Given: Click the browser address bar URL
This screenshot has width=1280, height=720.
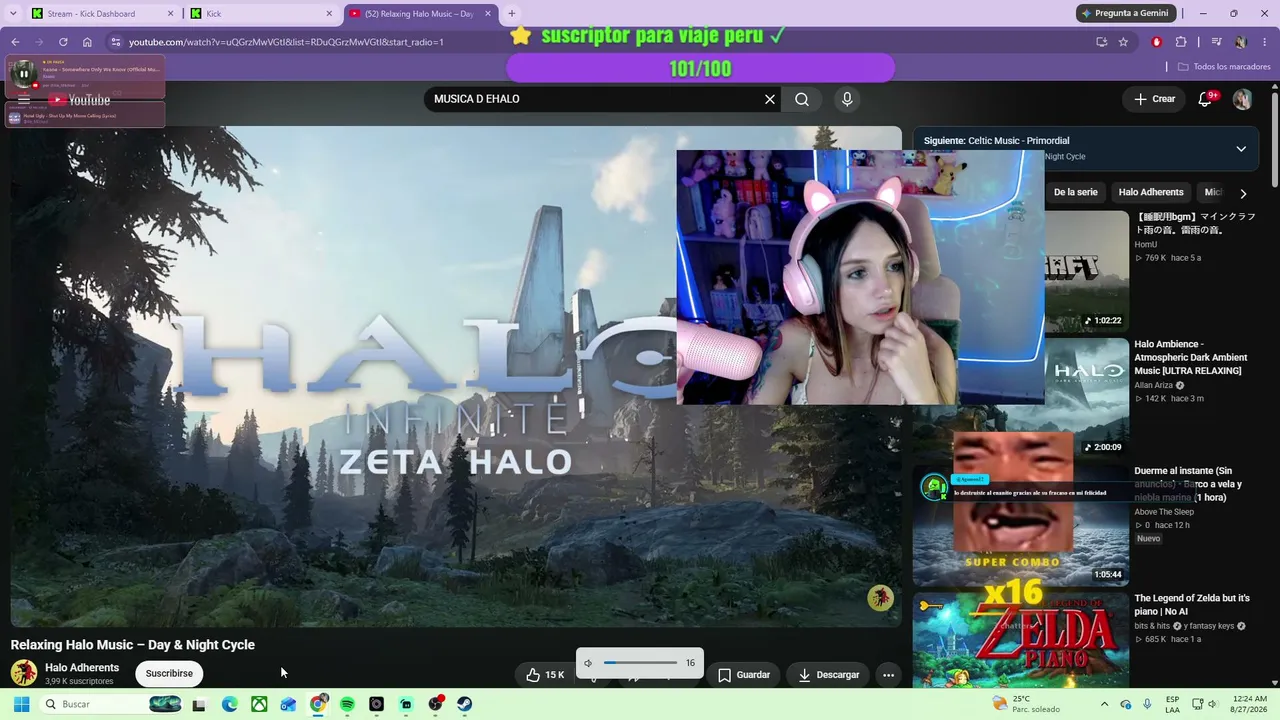Looking at the screenshot, I should (x=286, y=42).
